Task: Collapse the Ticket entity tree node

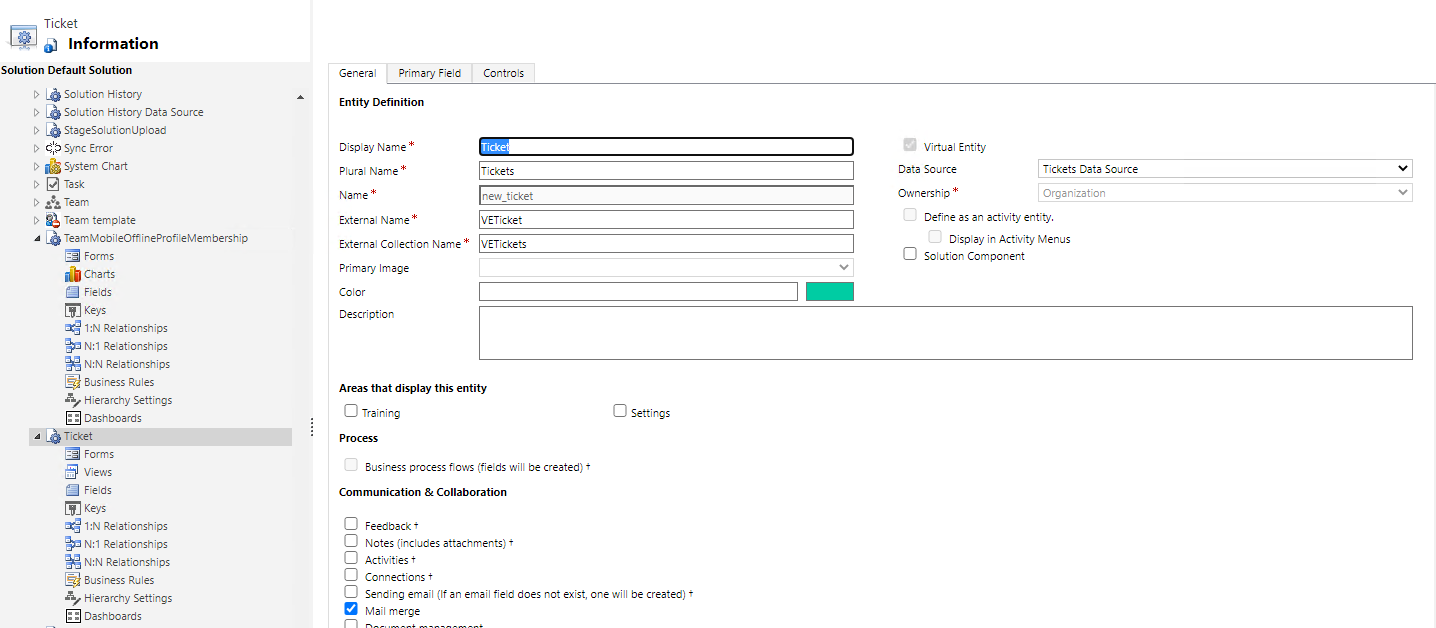Action: point(38,437)
